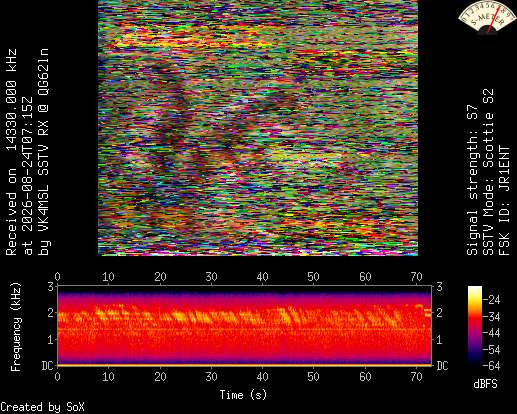Click the S-meter gauge icon
Viewport: 517px width, 414px height.
coord(487,17)
